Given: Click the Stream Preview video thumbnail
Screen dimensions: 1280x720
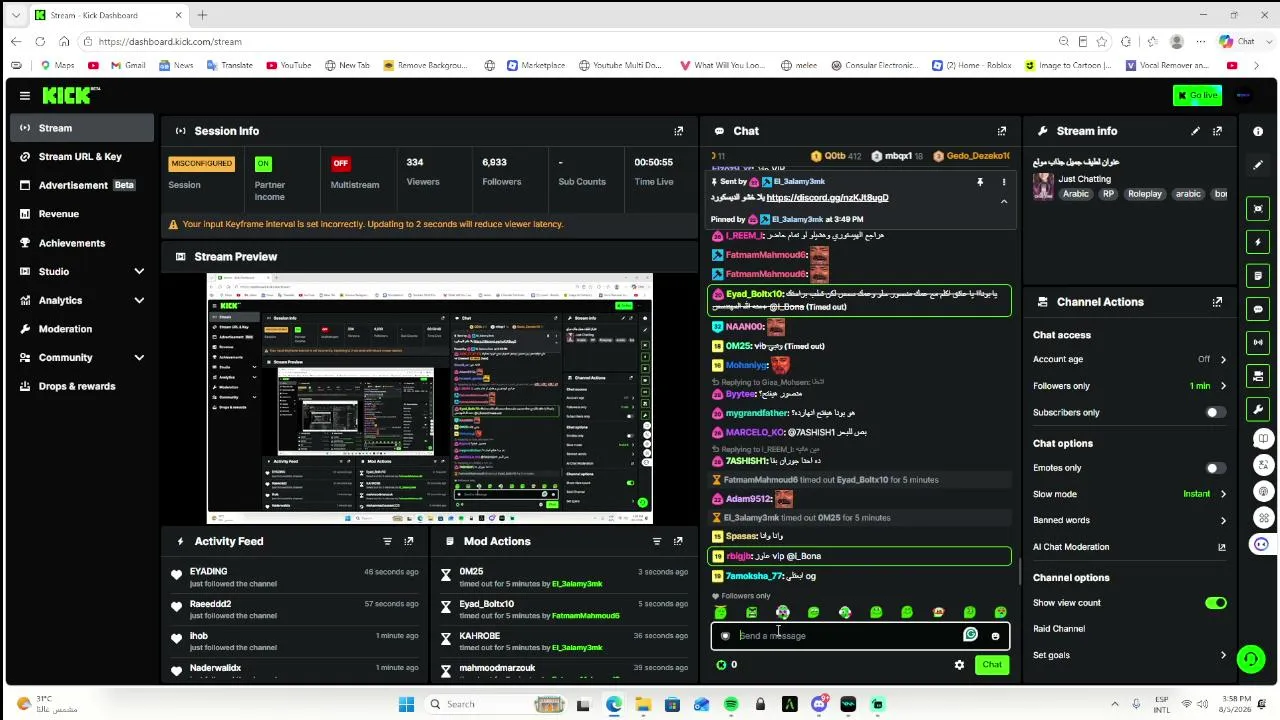Looking at the screenshot, I should 430,398.
